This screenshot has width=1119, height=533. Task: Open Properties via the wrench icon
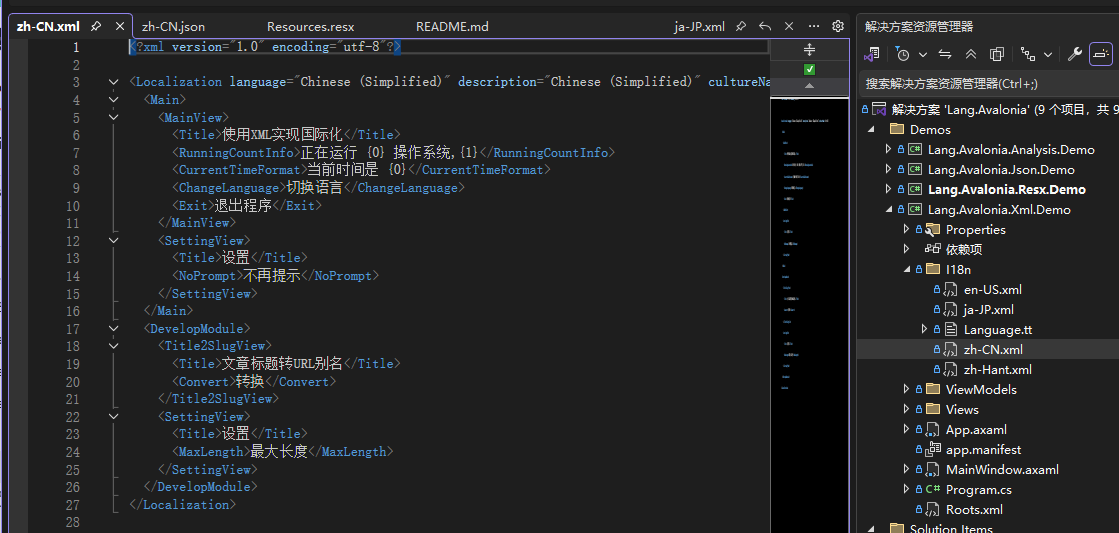tap(1075, 54)
